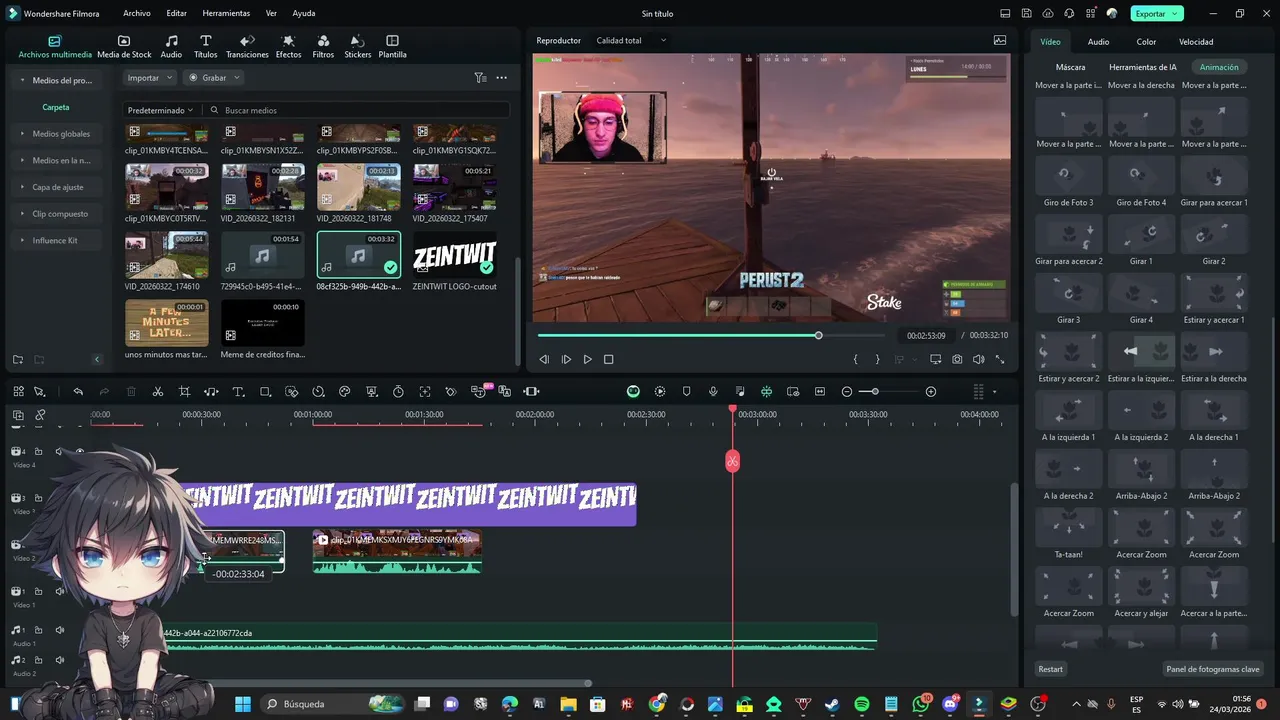Click the layout grid icon at toolbar start
Viewport: 1280px width, 720px height.
[x=18, y=392]
